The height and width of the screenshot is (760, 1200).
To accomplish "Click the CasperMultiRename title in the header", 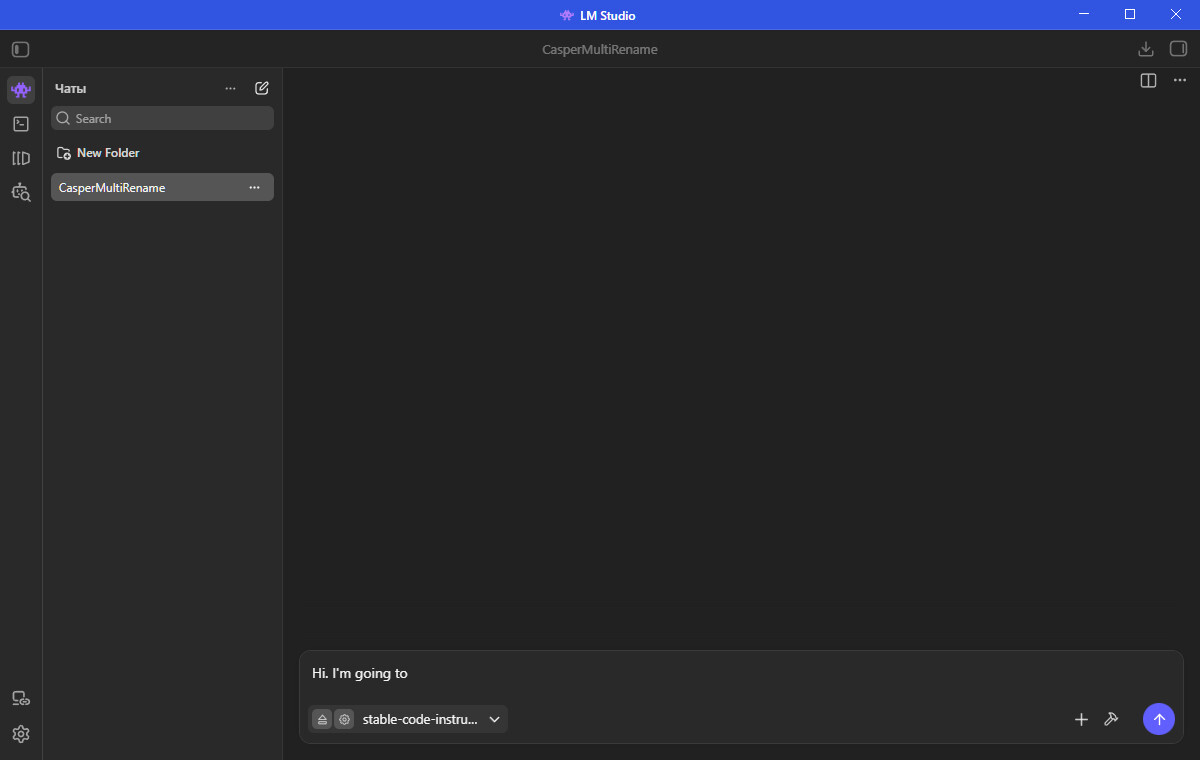I will (600, 49).
